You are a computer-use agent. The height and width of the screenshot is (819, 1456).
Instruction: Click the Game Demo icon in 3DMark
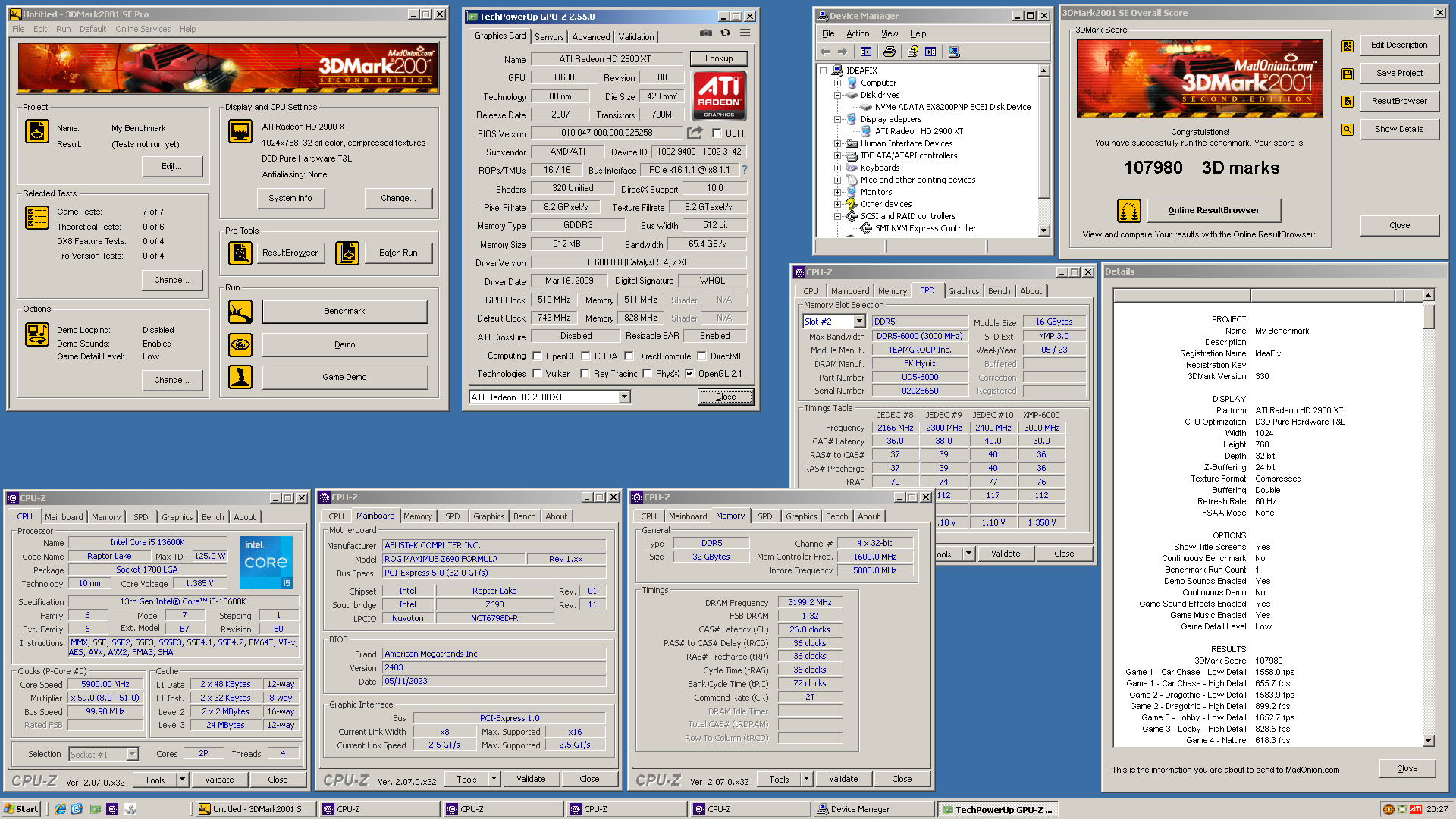pyautogui.click(x=240, y=377)
